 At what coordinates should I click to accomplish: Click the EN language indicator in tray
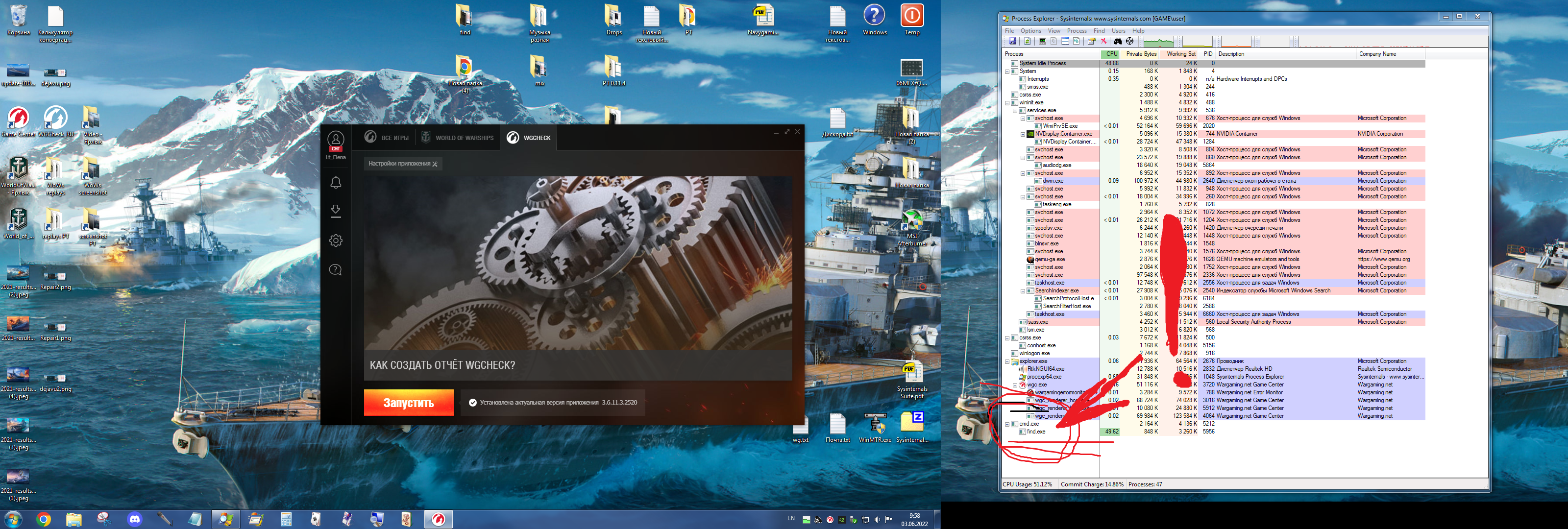pyautogui.click(x=791, y=519)
